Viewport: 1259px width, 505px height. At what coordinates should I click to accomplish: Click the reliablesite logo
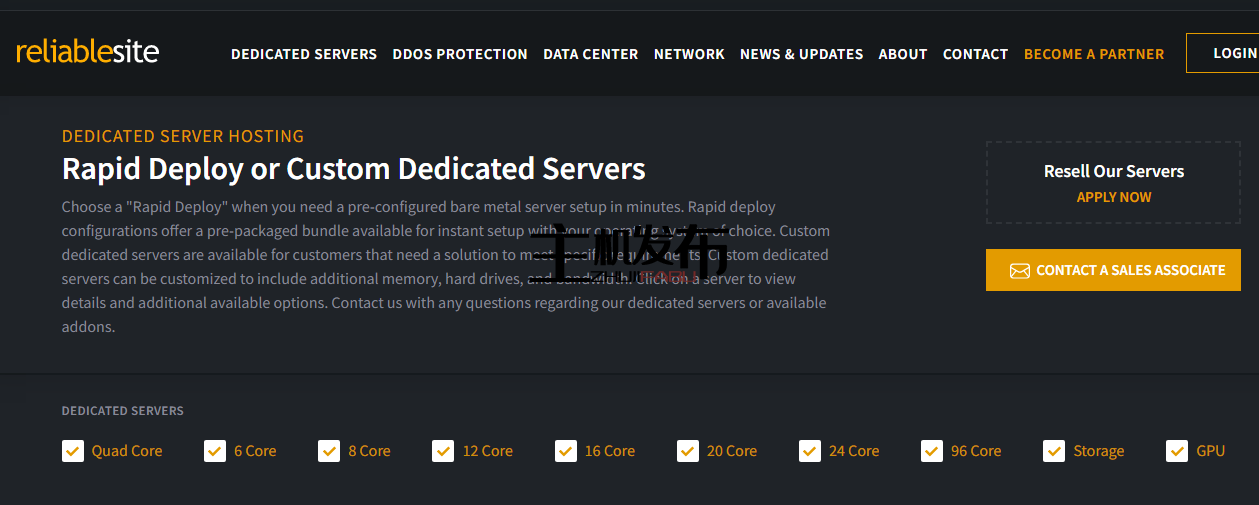[88, 52]
